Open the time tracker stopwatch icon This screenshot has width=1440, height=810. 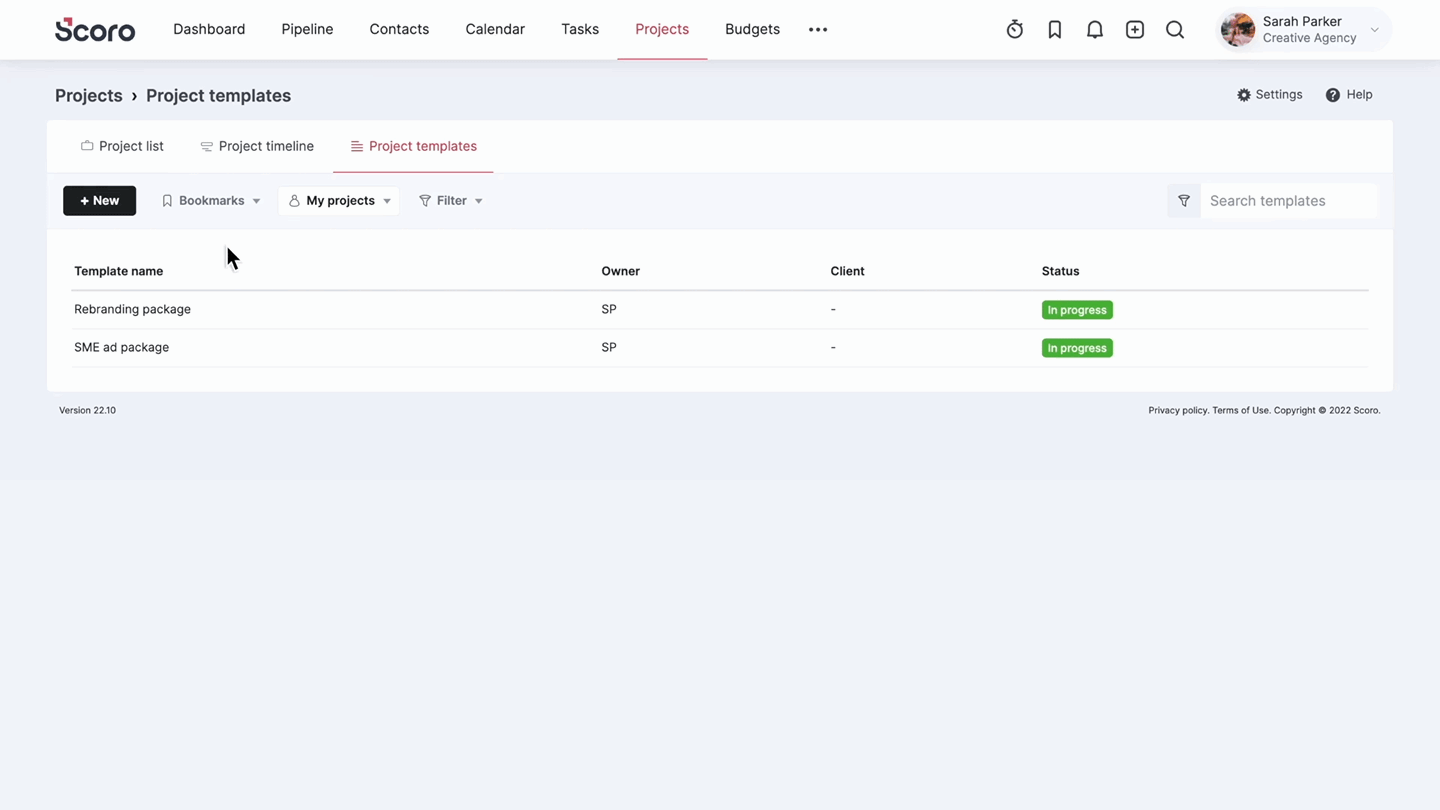(x=1015, y=30)
